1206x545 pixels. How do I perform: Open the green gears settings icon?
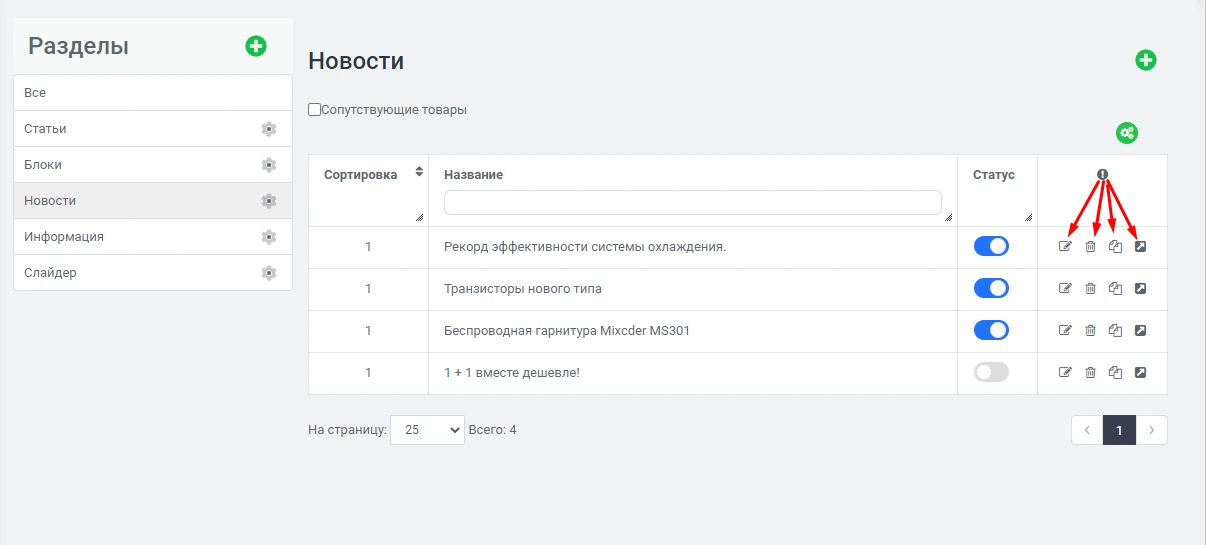point(1127,133)
